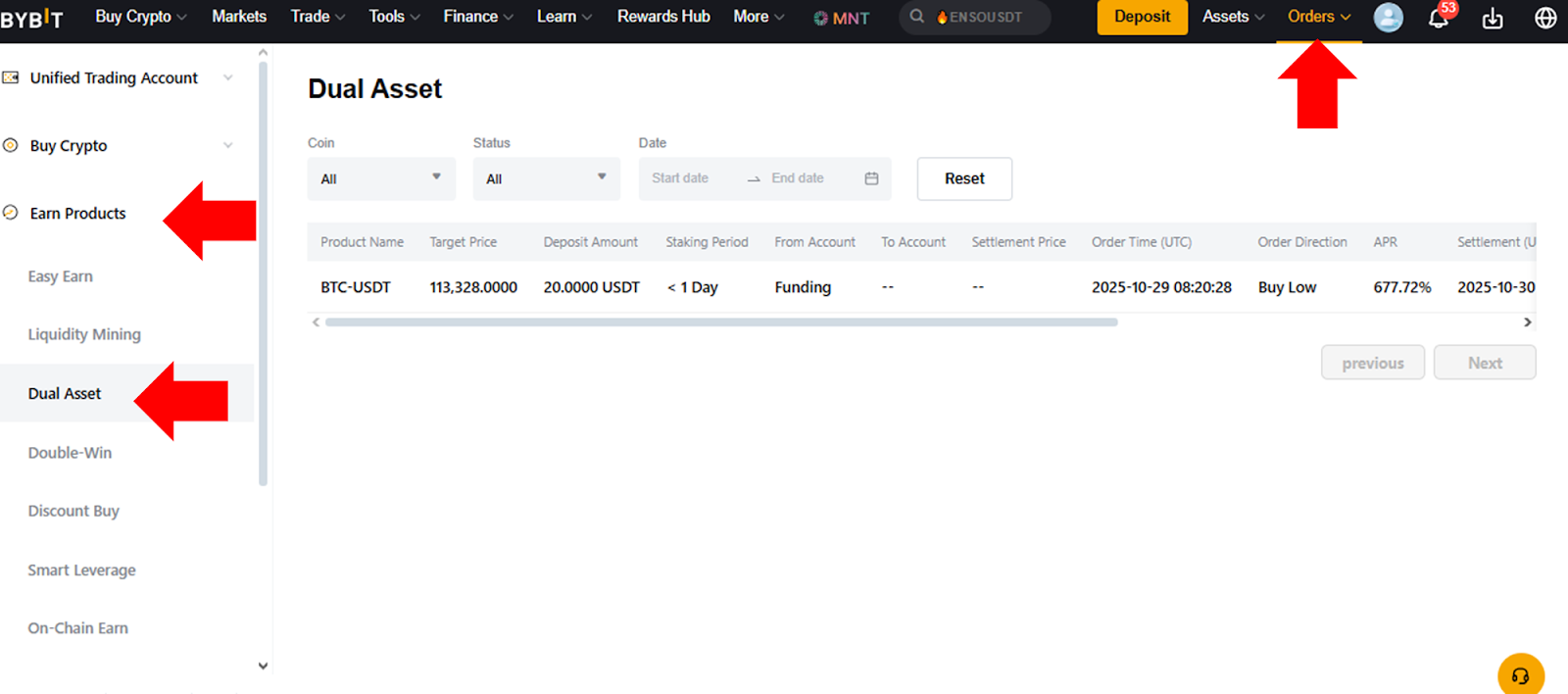Click the Earn Products sidebar label

78,213
